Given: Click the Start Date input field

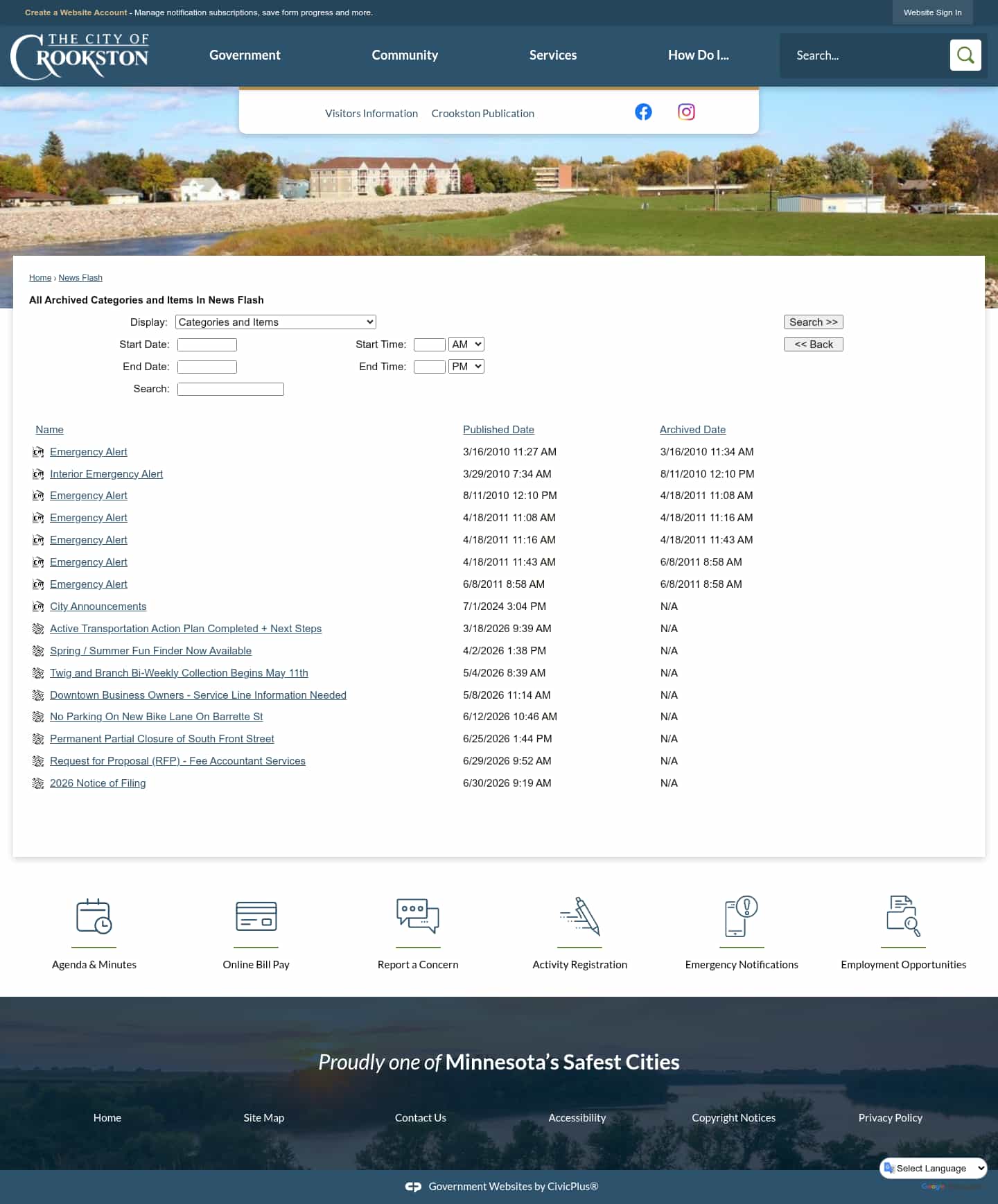Looking at the screenshot, I should tap(207, 344).
